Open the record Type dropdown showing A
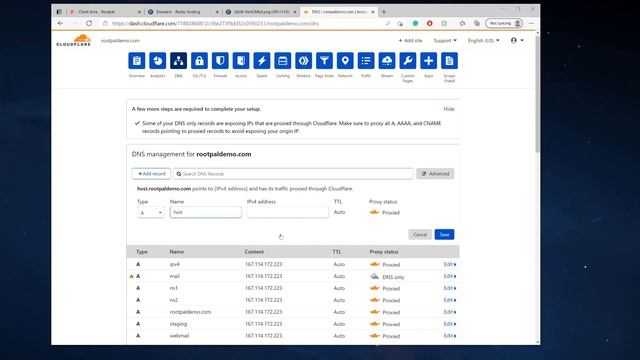This screenshot has height=360, width=640. 151,213
